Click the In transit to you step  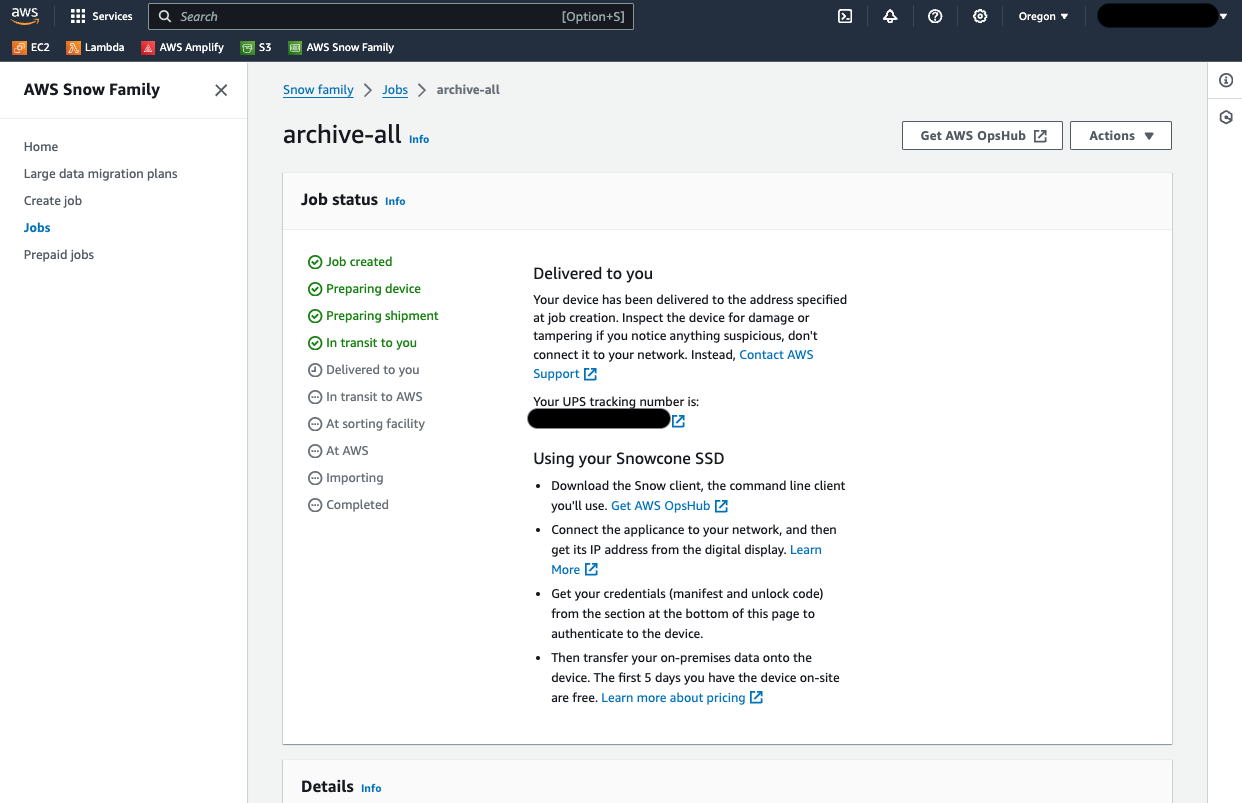click(x=362, y=343)
